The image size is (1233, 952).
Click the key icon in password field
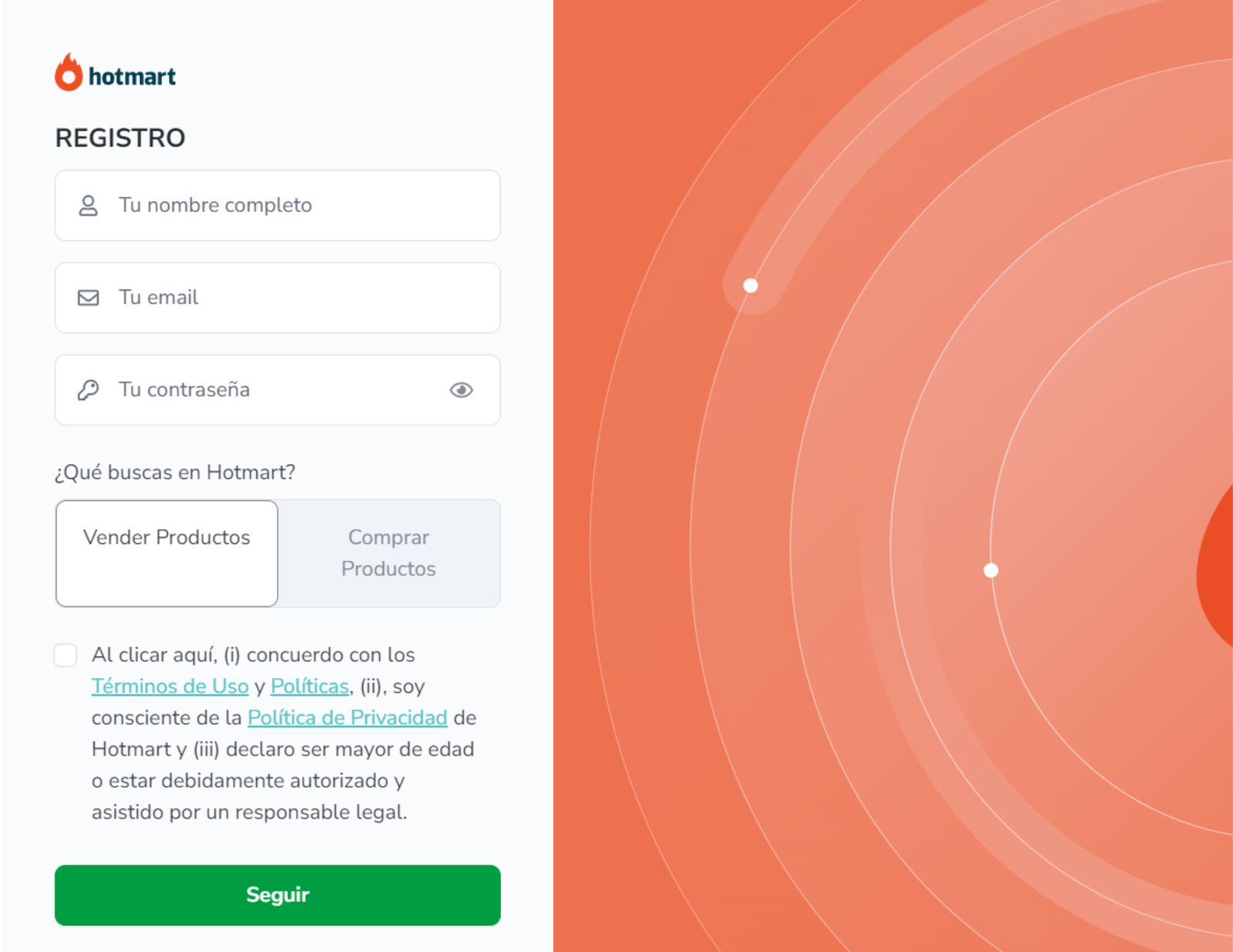(x=89, y=391)
